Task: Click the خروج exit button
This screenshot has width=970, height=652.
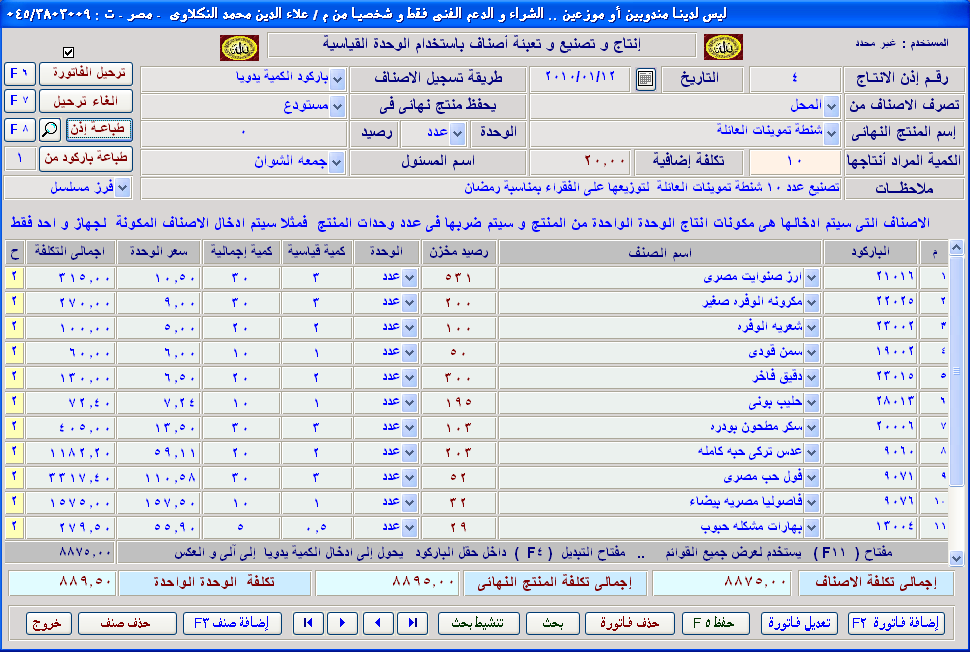Action: click(50, 623)
